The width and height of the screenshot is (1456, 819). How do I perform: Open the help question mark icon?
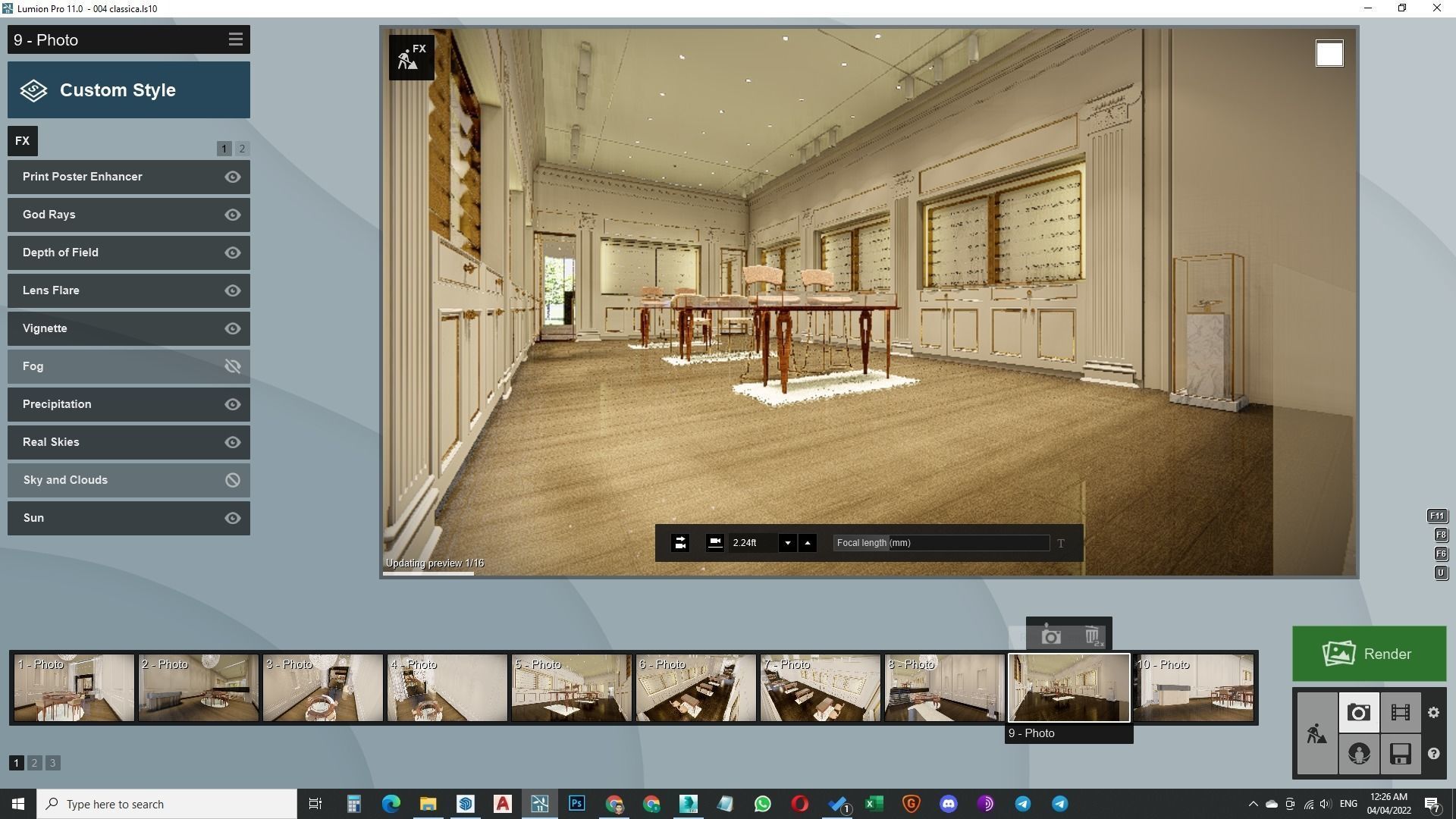coord(1433,754)
